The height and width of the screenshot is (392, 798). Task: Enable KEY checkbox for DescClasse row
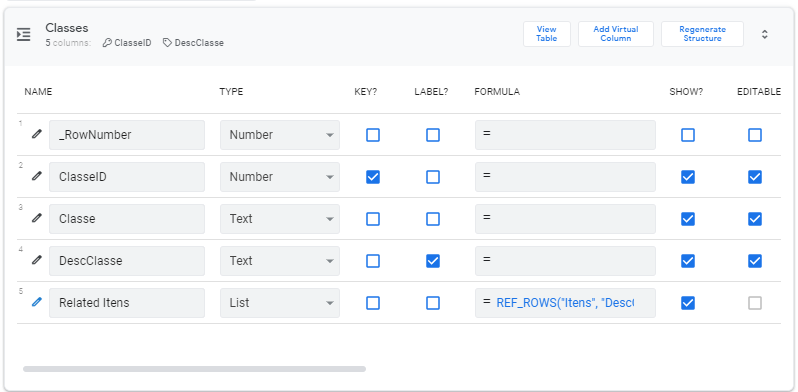(x=373, y=261)
